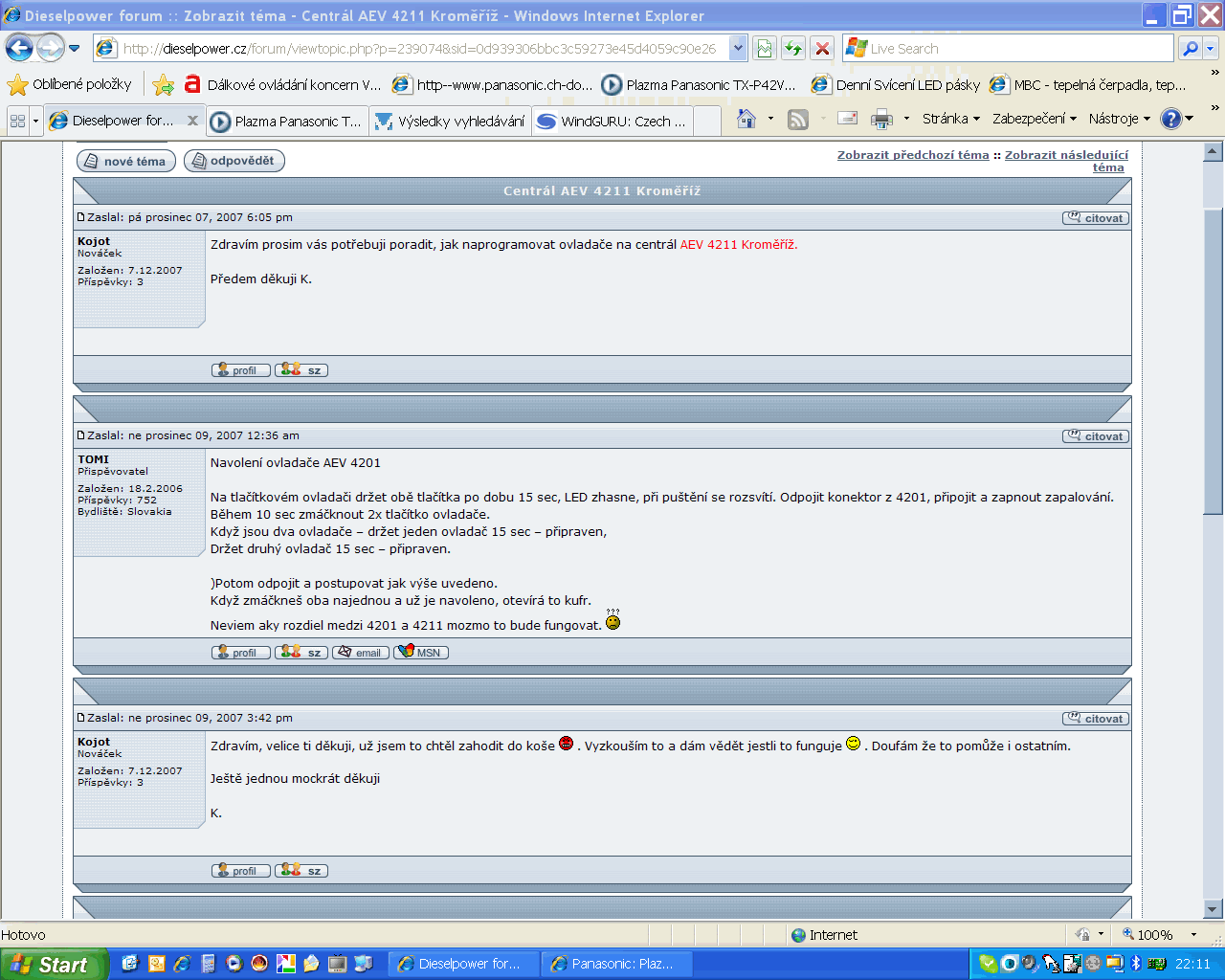Open 'Zobrazit předchozí téma' link
This screenshot has width=1225, height=980.
tap(912, 155)
